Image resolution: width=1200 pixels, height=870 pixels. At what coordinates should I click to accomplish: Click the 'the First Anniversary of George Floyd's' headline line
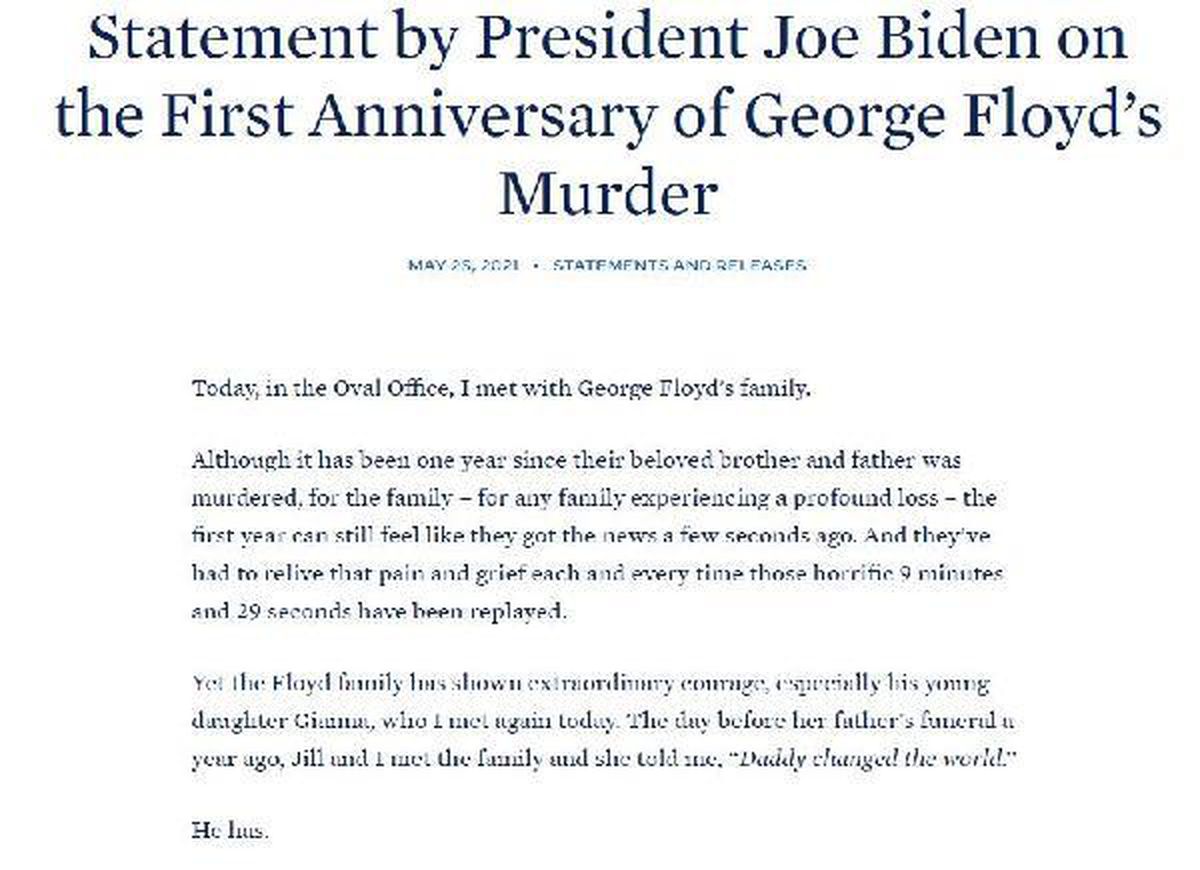[x=607, y=116]
